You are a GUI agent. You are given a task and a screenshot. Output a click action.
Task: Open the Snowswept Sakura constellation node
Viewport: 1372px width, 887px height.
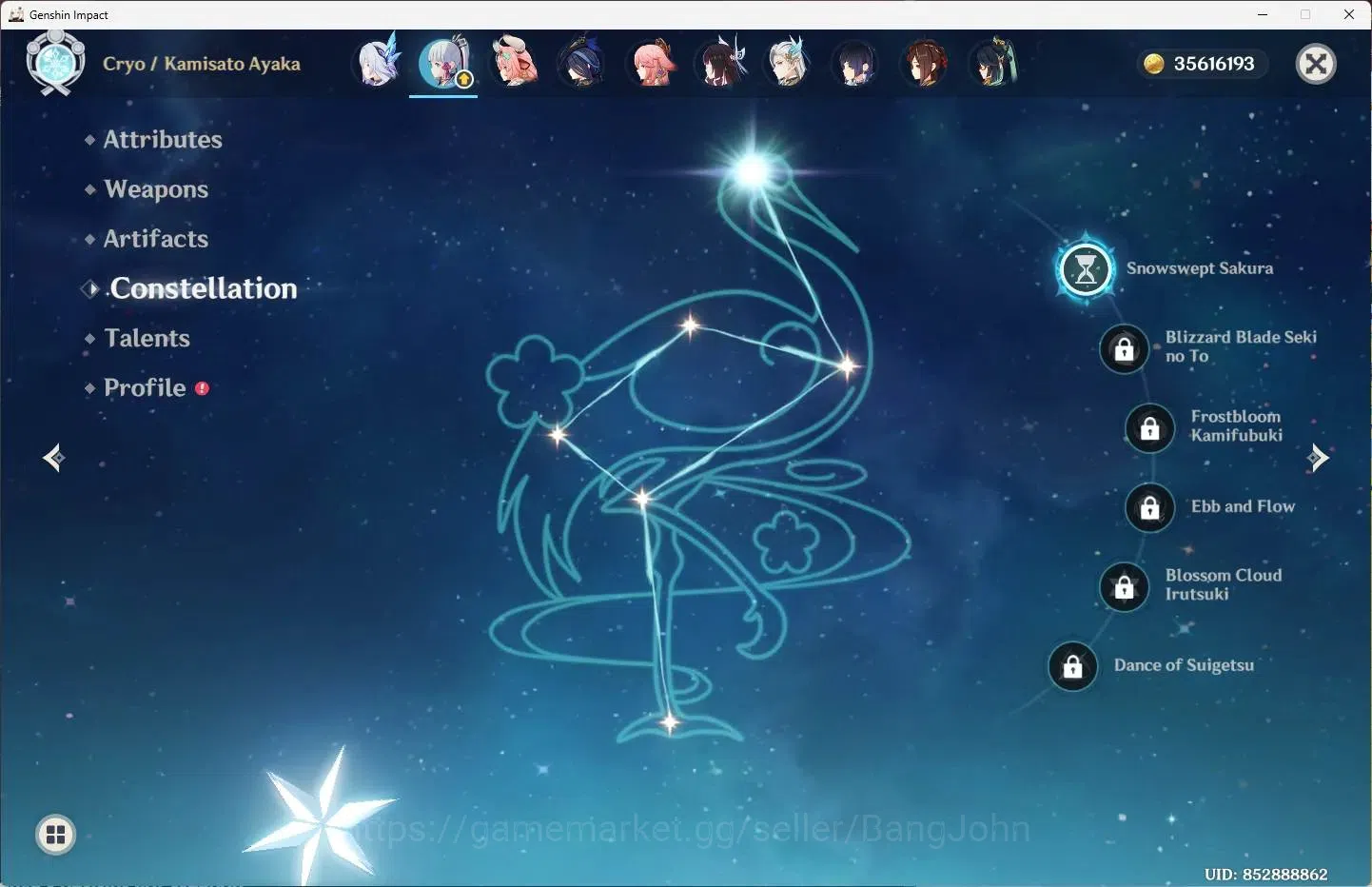(1086, 269)
